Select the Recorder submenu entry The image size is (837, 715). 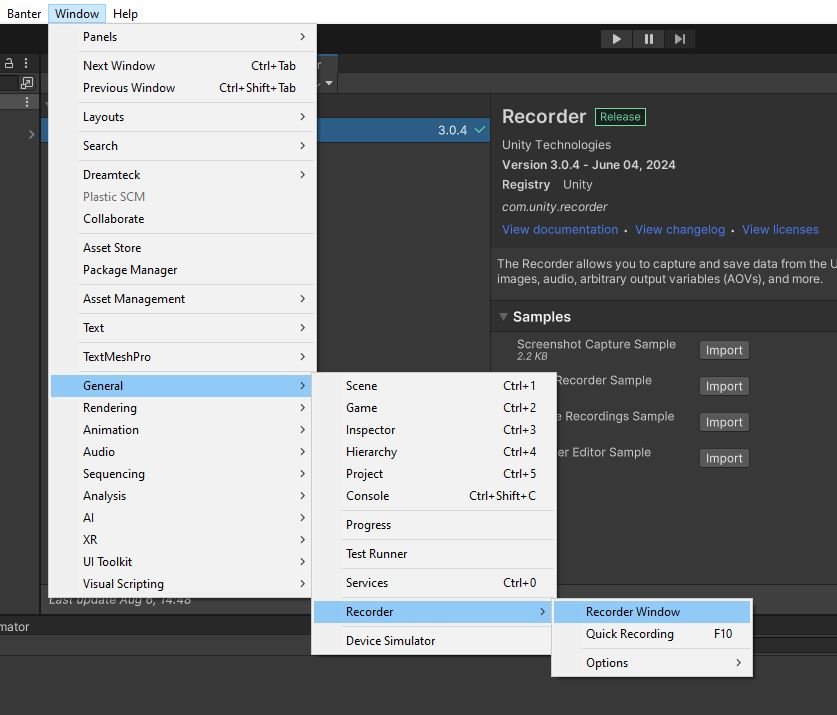432,612
